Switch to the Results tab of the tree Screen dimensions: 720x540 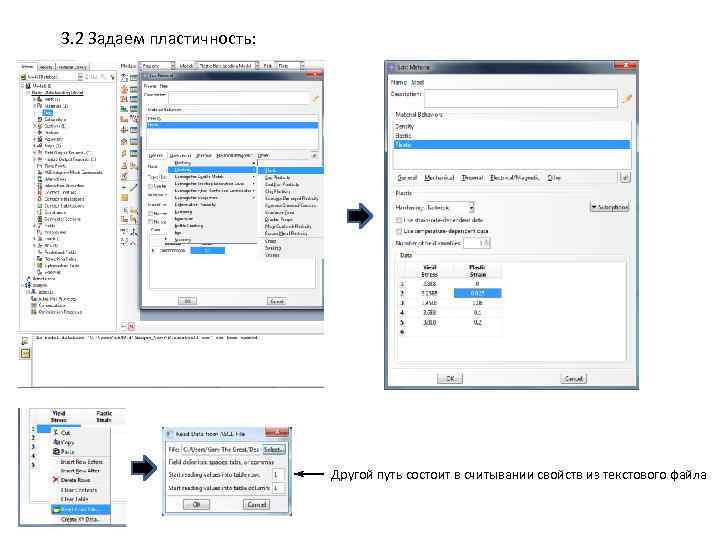45,67
